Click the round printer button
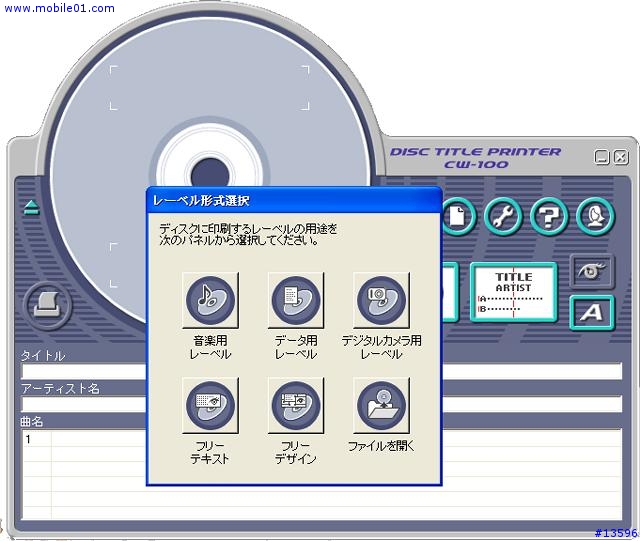Image resolution: width=640 pixels, height=541 pixels. [x=48, y=305]
